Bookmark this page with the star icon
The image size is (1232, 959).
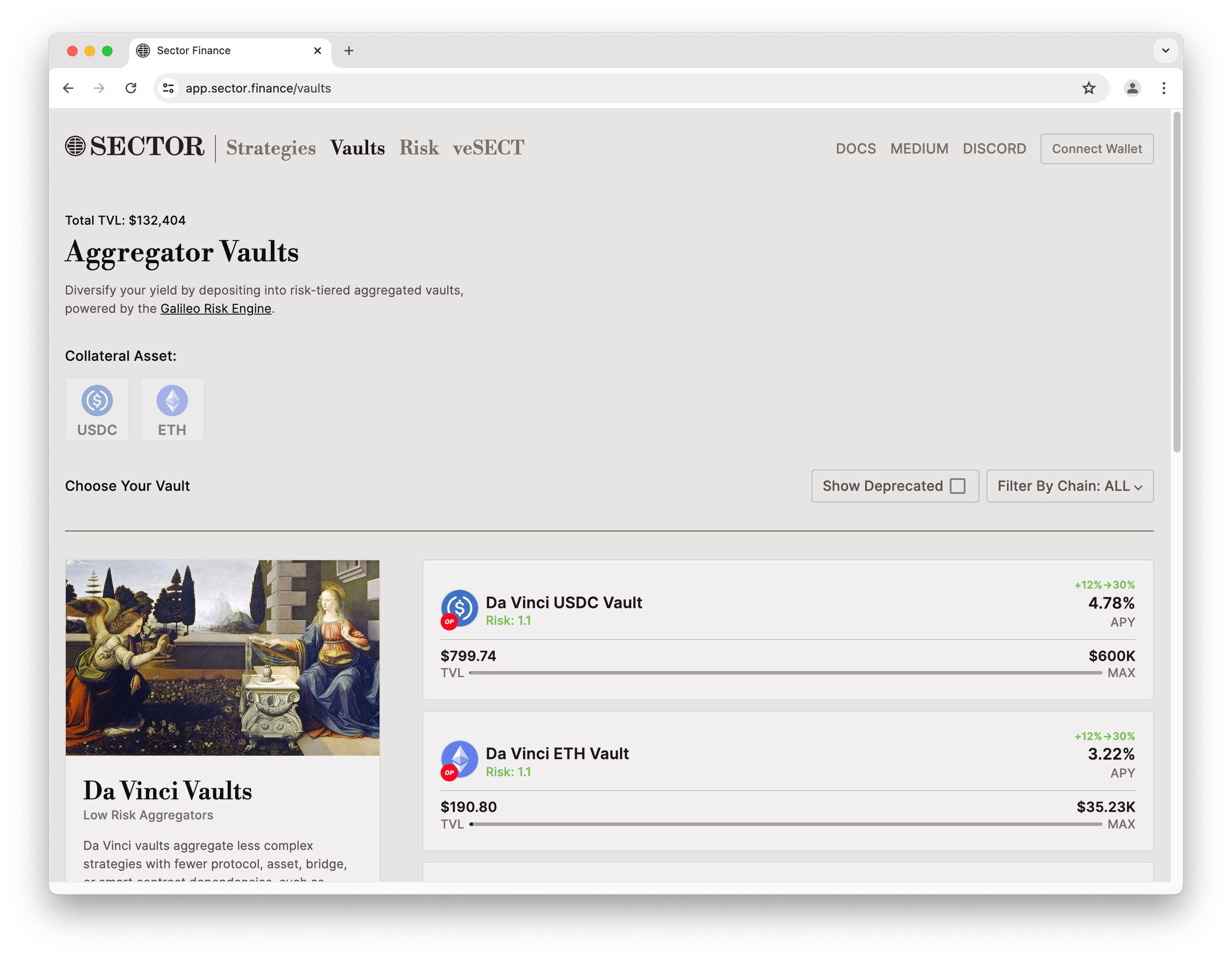click(x=1089, y=88)
